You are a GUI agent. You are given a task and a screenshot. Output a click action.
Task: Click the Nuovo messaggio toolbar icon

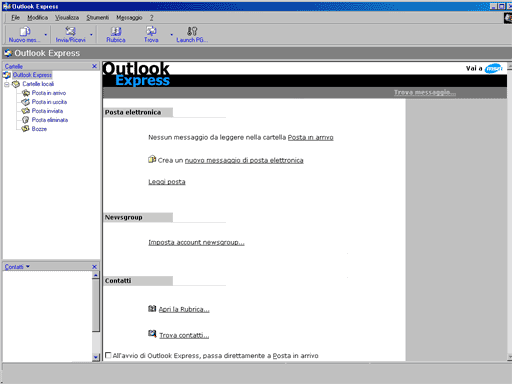point(24,31)
